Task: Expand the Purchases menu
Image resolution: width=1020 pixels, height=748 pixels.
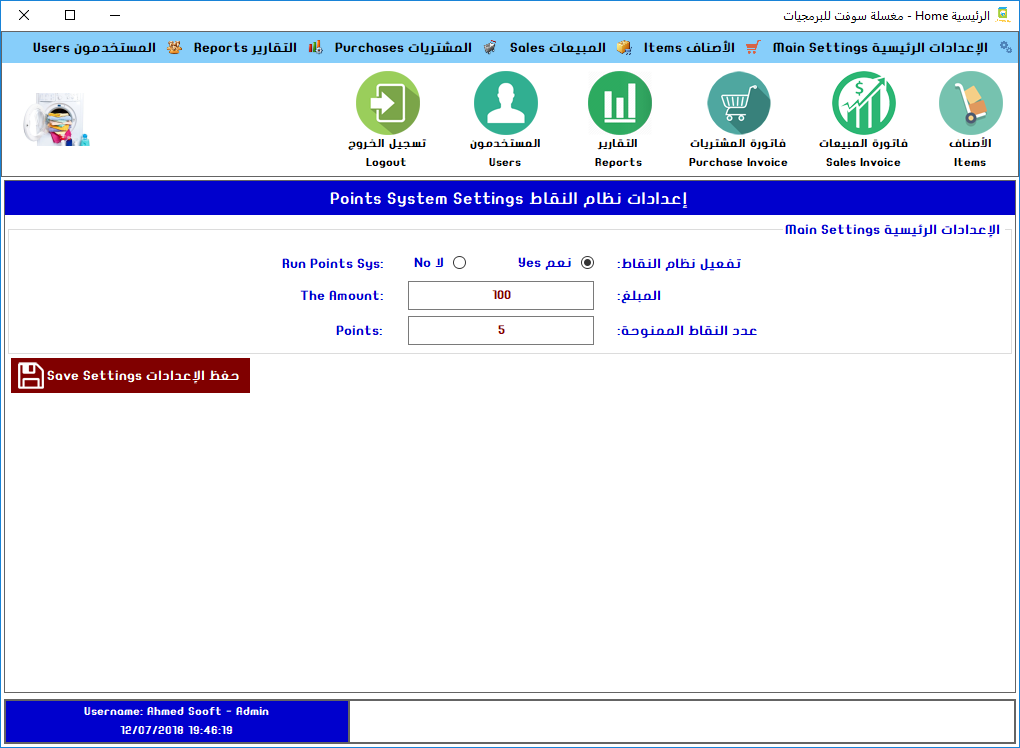Action: click(403, 47)
